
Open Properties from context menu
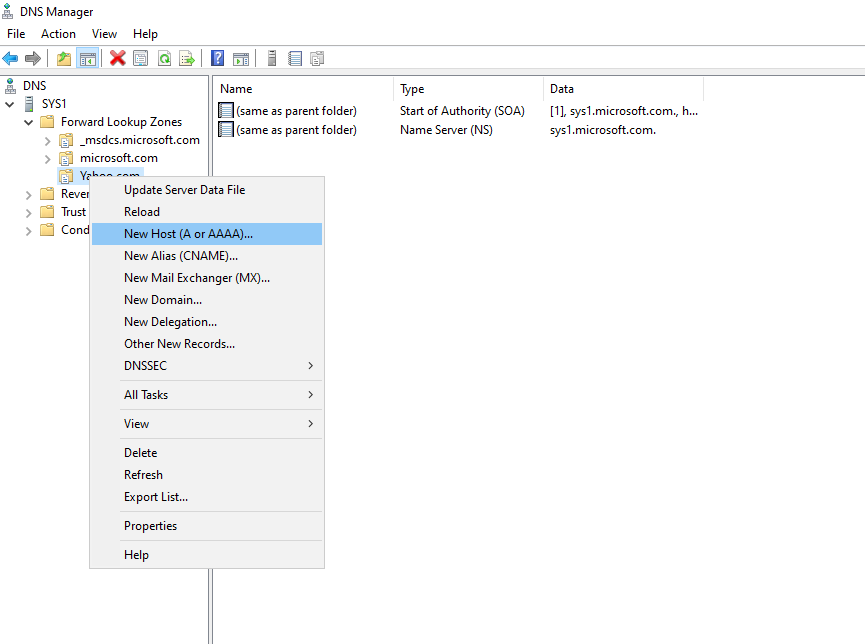click(x=207, y=526)
